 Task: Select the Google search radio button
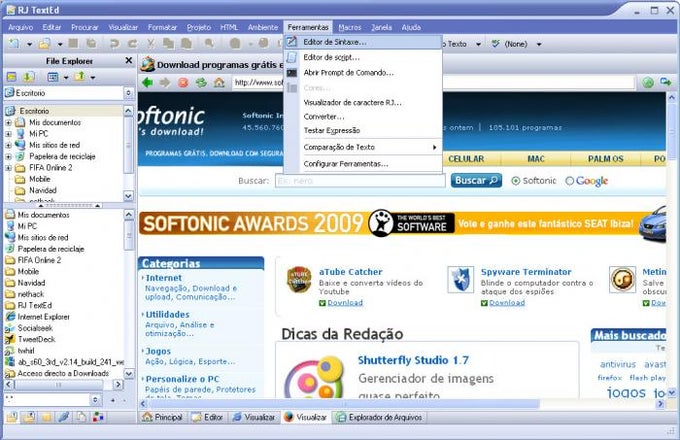(x=569, y=181)
